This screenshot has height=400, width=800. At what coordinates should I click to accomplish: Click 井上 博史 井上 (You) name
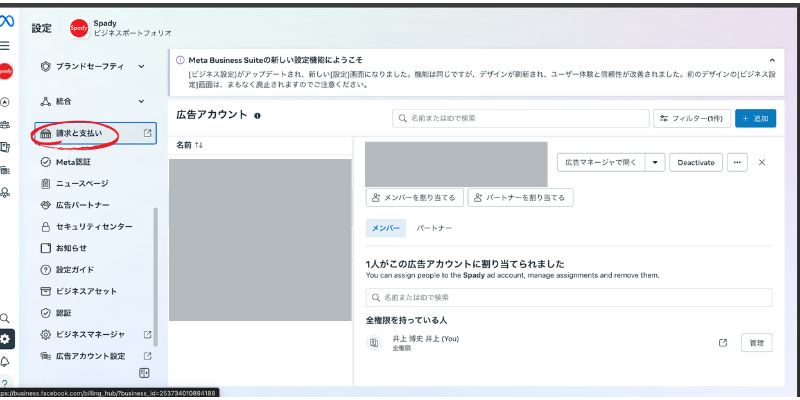click(426, 339)
